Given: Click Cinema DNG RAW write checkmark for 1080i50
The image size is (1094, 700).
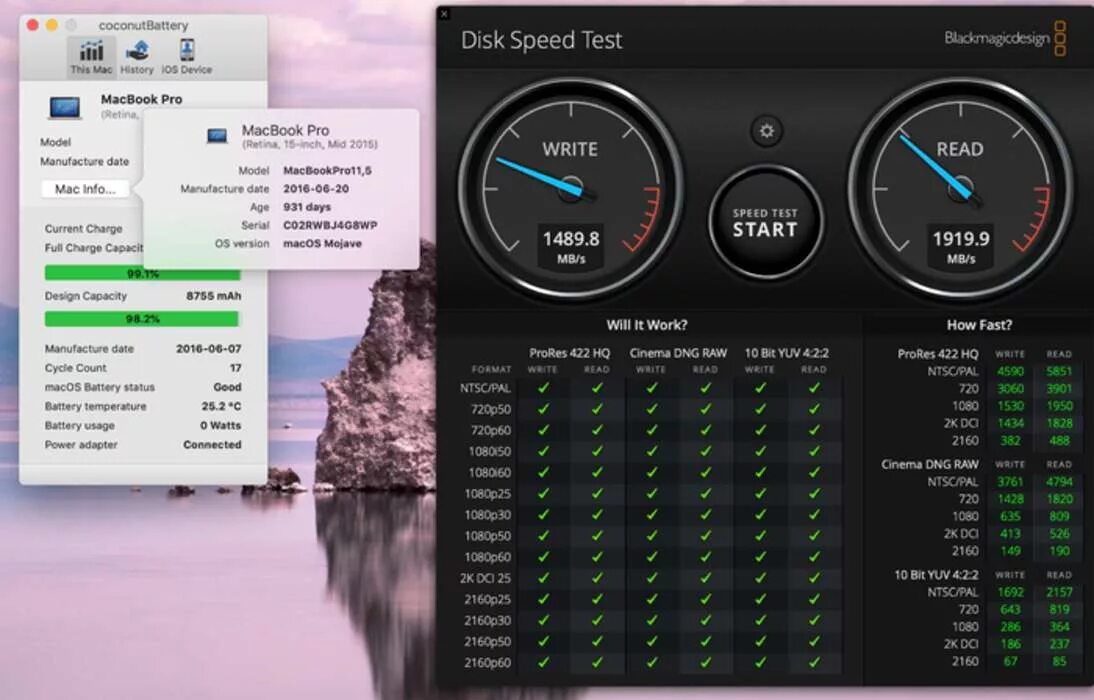Looking at the screenshot, I should pos(652,452).
